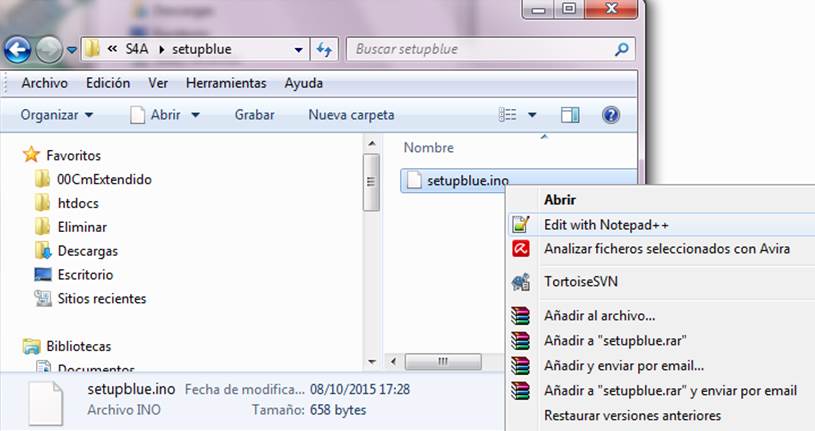Click Grabar in the toolbar

point(255,115)
